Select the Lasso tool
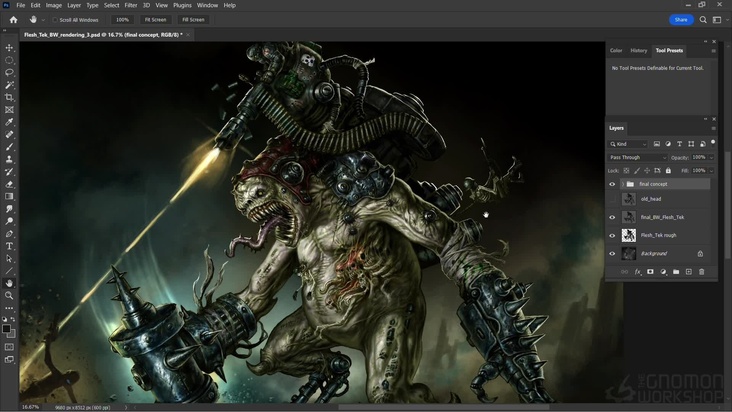Screen dimensions: 732x412 coord(9,73)
